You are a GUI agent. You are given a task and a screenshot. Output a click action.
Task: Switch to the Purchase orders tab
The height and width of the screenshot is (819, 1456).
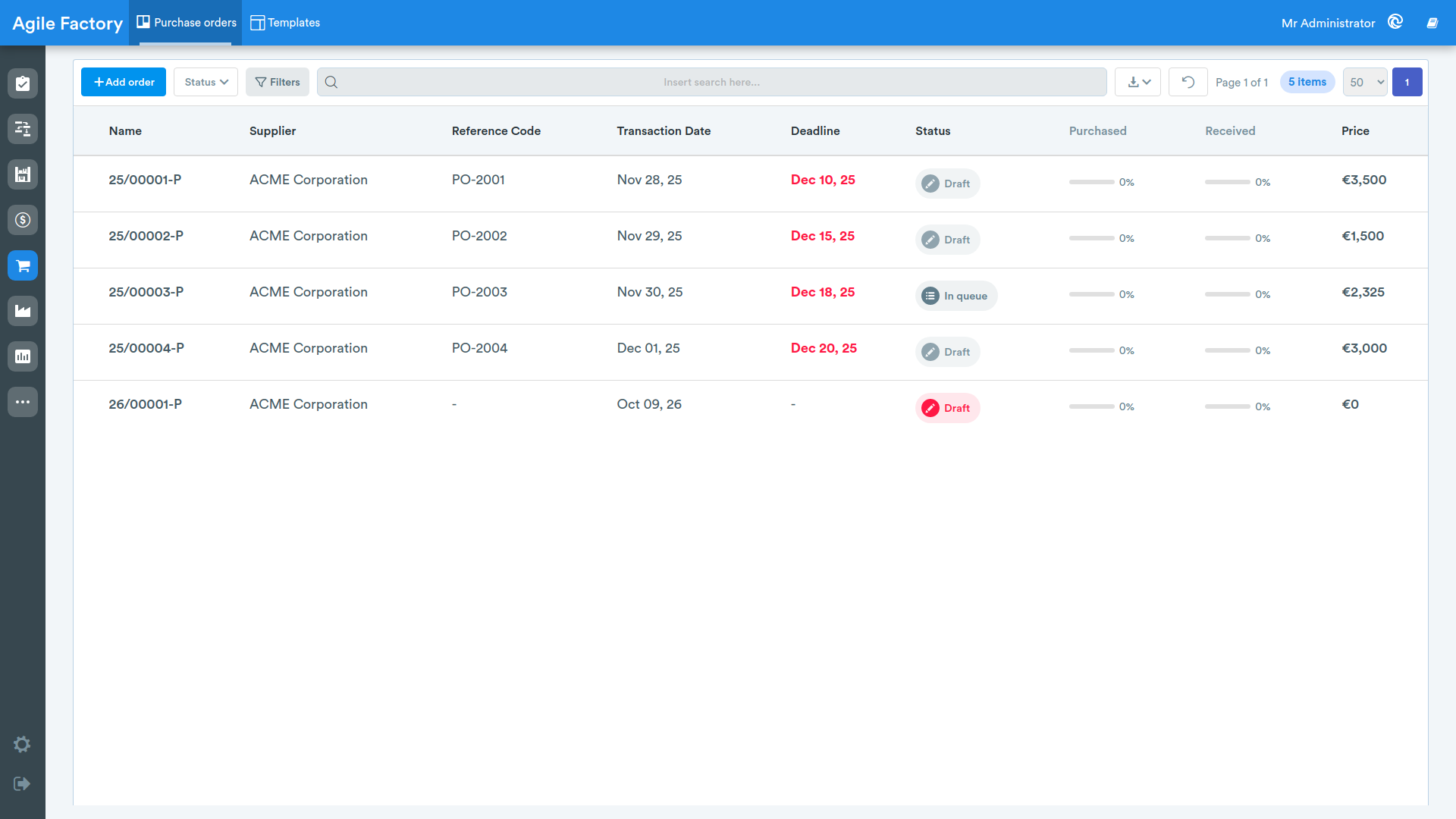(187, 23)
